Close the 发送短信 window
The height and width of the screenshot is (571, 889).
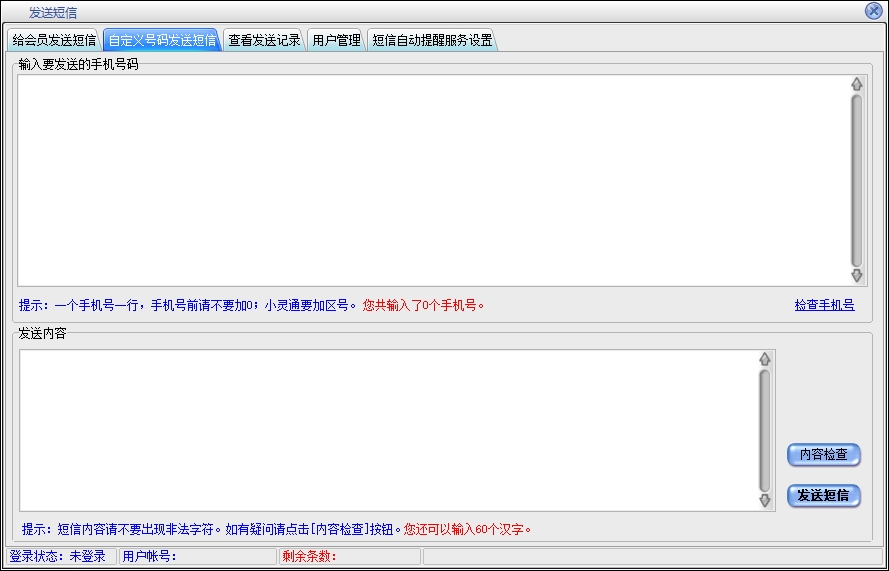[873, 11]
